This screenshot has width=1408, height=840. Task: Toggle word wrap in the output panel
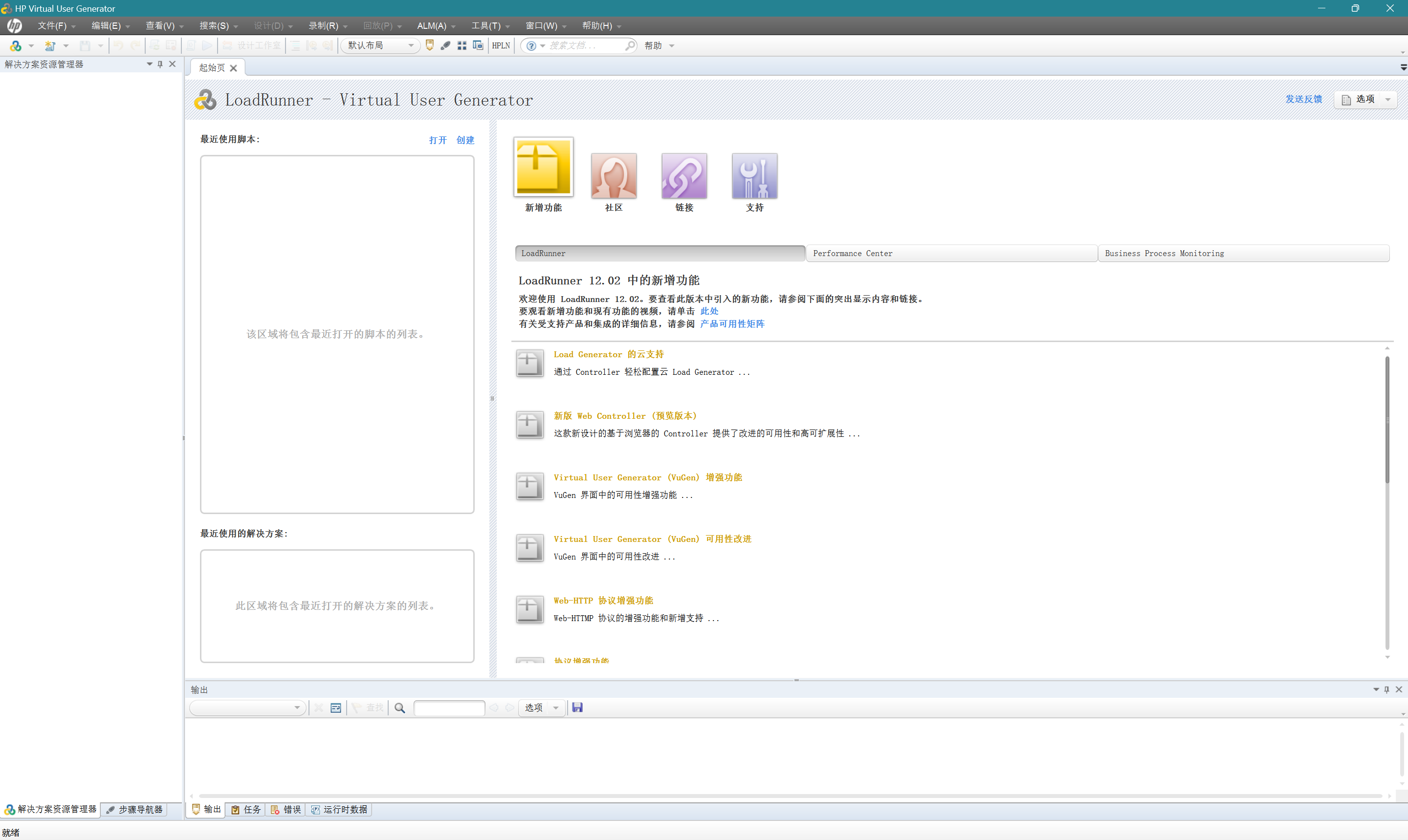(335, 708)
